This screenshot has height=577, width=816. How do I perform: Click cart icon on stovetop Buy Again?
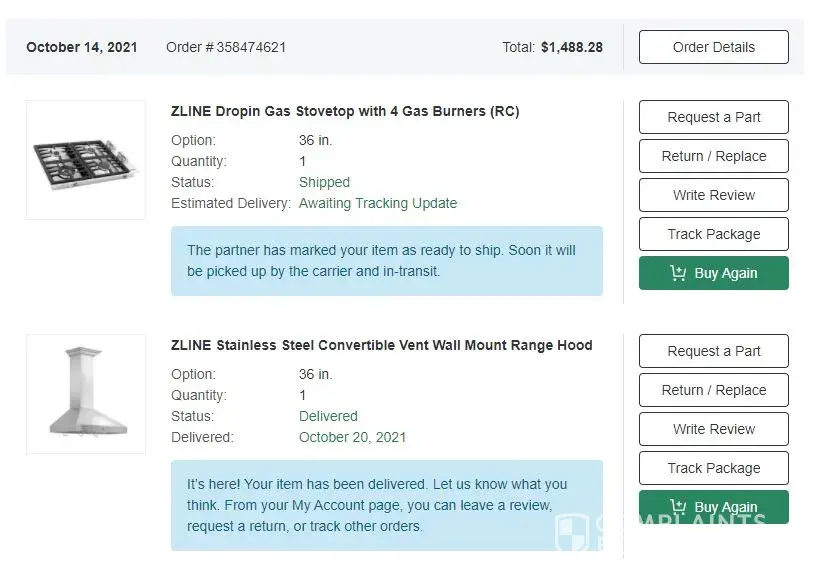click(x=678, y=273)
